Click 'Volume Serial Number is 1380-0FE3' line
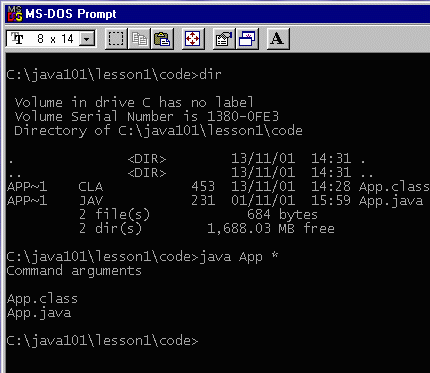430x373 pixels. (x=146, y=116)
